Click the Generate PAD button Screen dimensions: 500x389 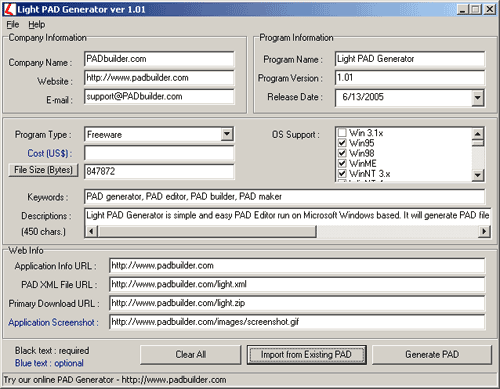pyautogui.click(x=432, y=354)
